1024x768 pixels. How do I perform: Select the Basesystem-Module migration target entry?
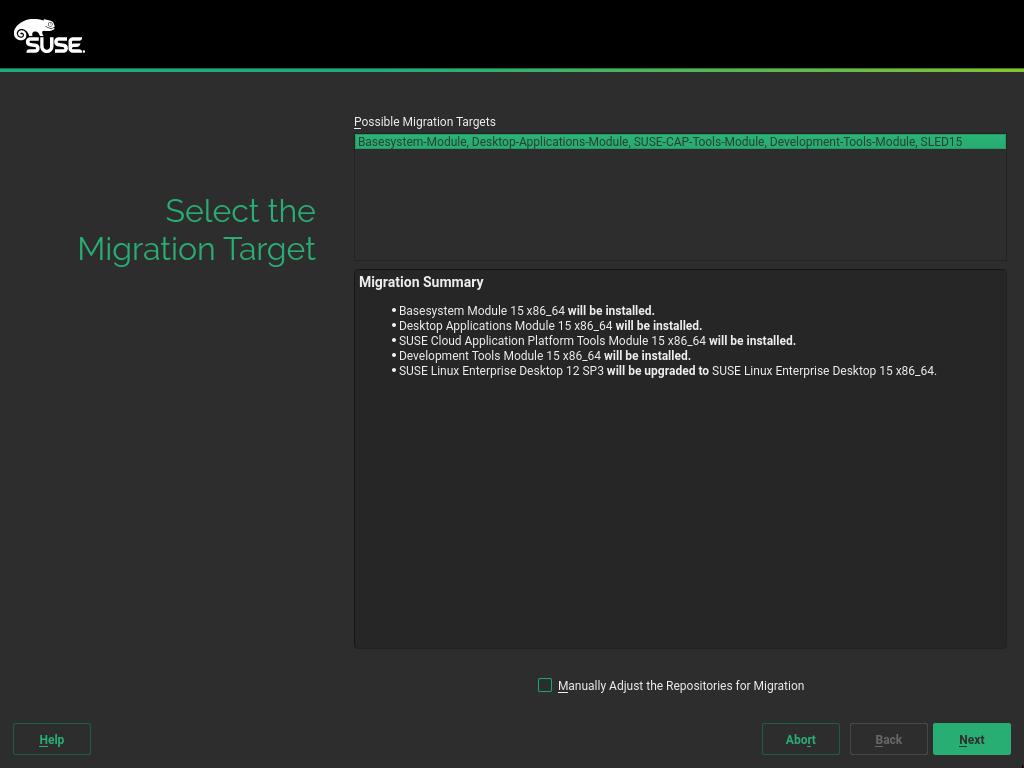pos(660,142)
